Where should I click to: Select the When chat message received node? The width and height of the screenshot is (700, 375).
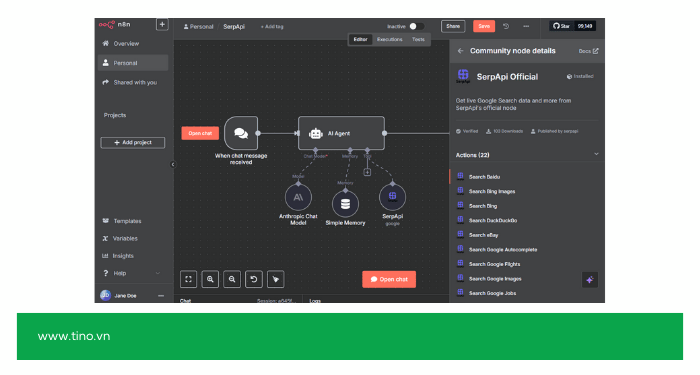tap(241, 133)
